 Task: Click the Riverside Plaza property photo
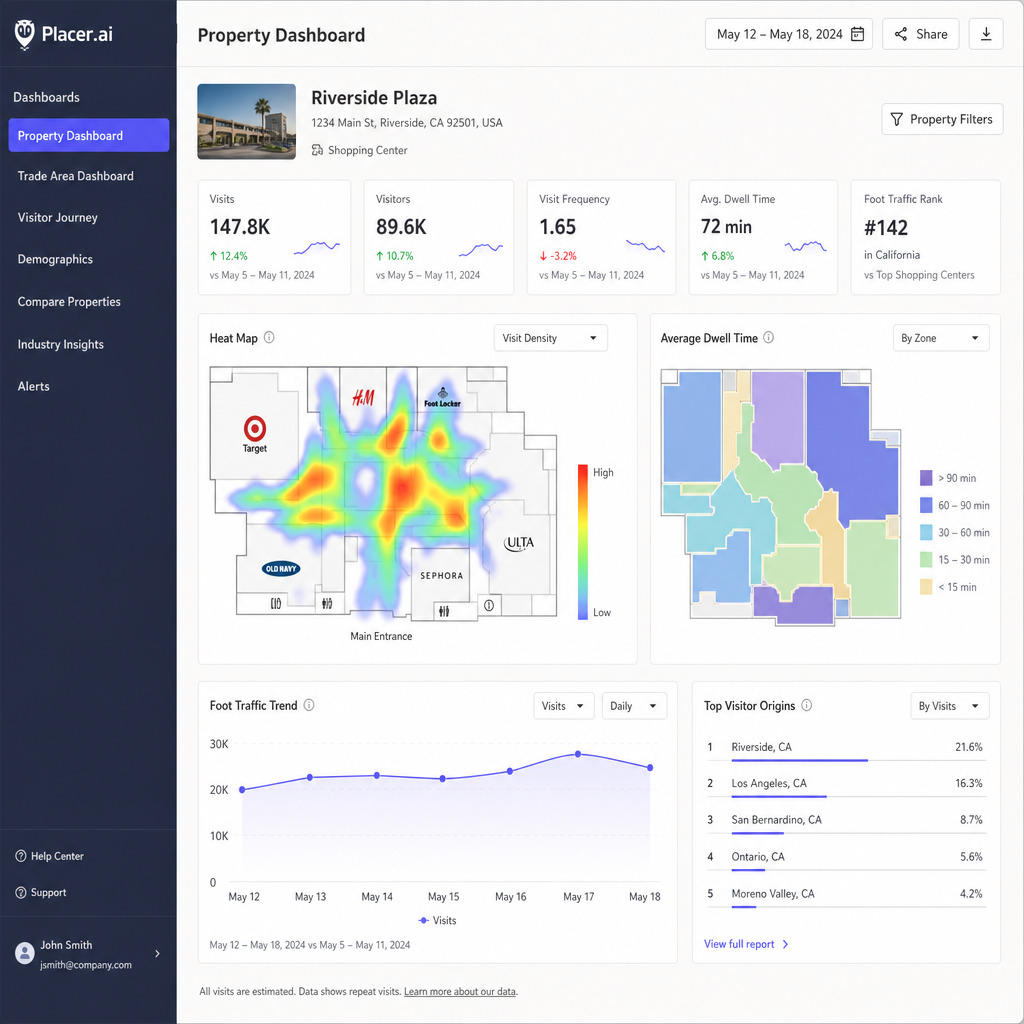click(246, 121)
